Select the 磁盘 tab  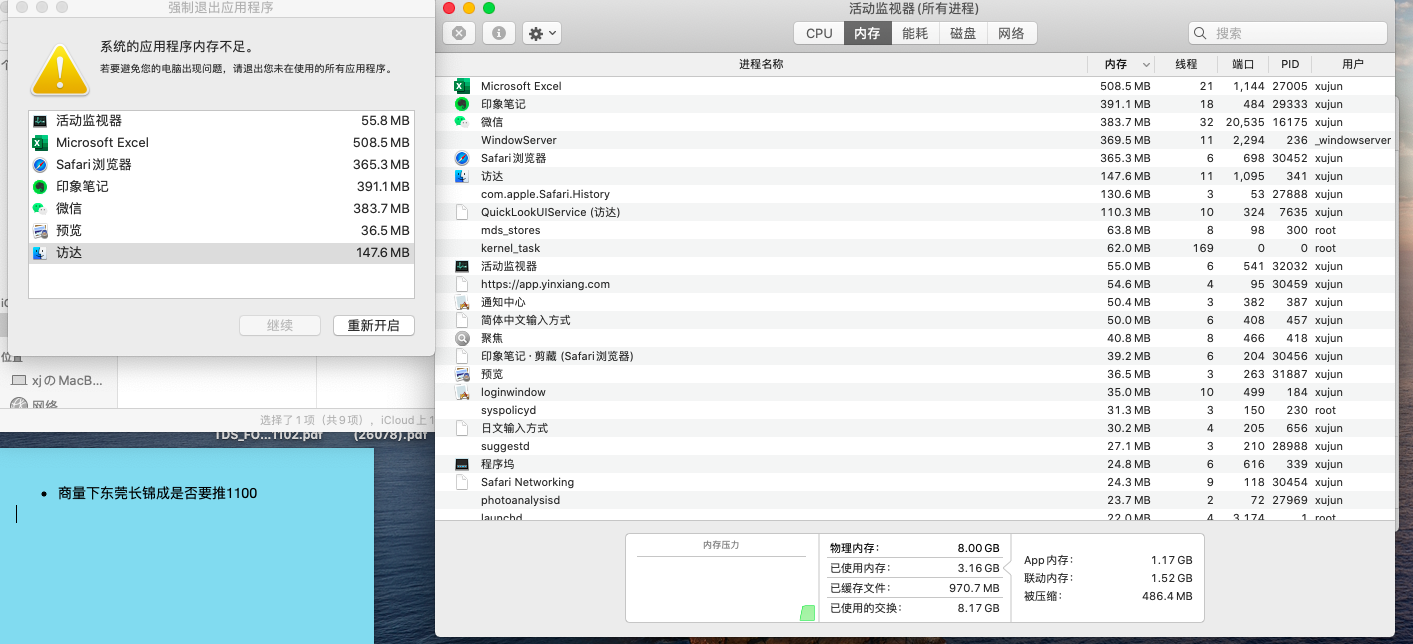[963, 33]
